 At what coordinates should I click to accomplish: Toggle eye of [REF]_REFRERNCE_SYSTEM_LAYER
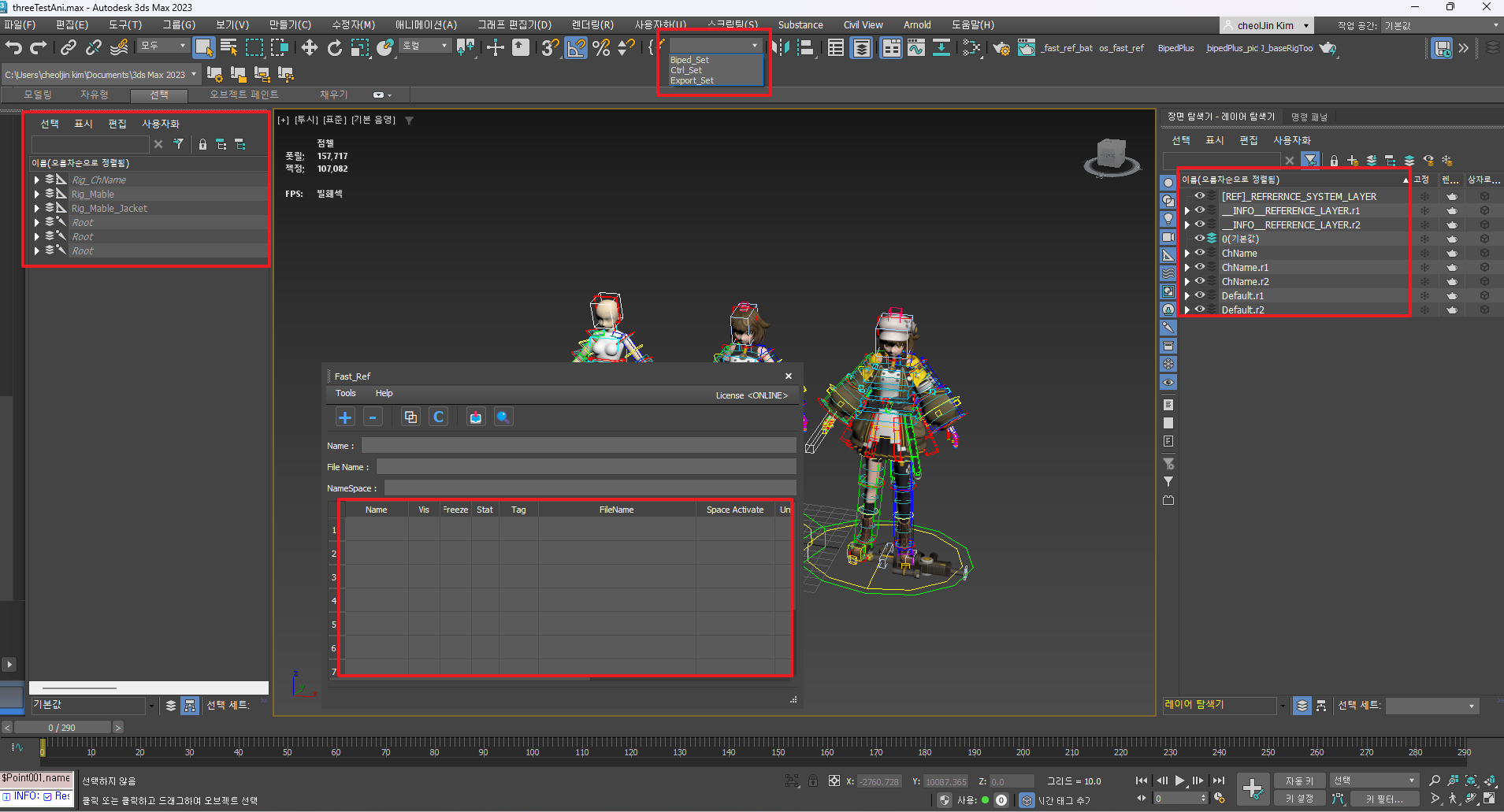[x=1200, y=196]
